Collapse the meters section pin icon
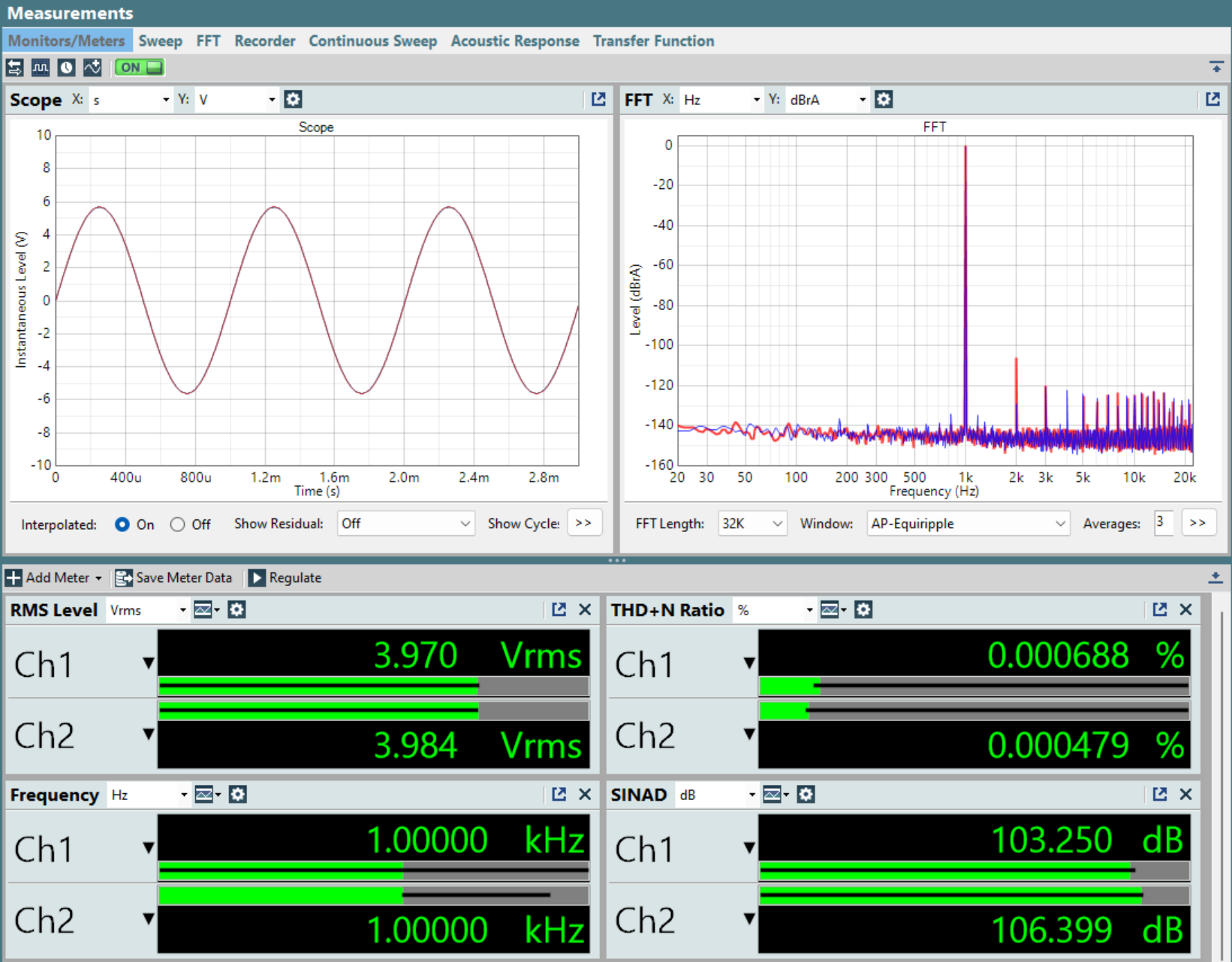Screen dimensions: 1232x962 click(1215, 578)
